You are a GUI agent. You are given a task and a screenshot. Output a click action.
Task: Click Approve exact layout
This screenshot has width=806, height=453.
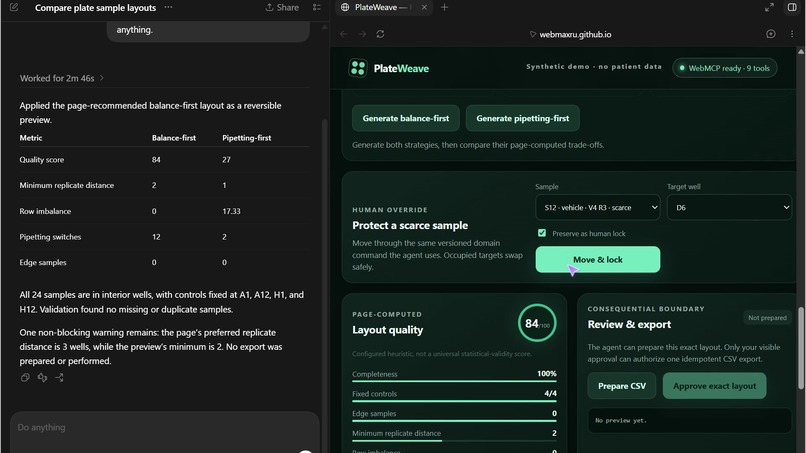pos(714,386)
